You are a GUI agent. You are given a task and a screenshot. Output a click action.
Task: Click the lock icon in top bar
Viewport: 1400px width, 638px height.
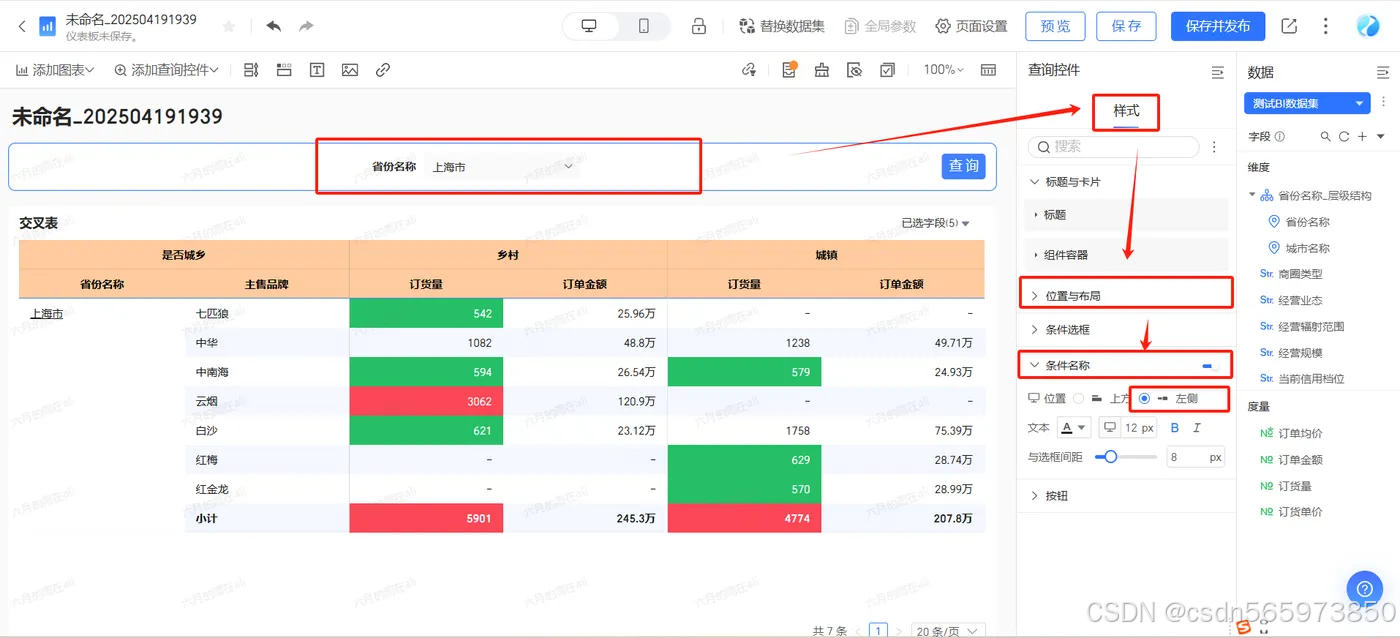pyautogui.click(x=699, y=26)
